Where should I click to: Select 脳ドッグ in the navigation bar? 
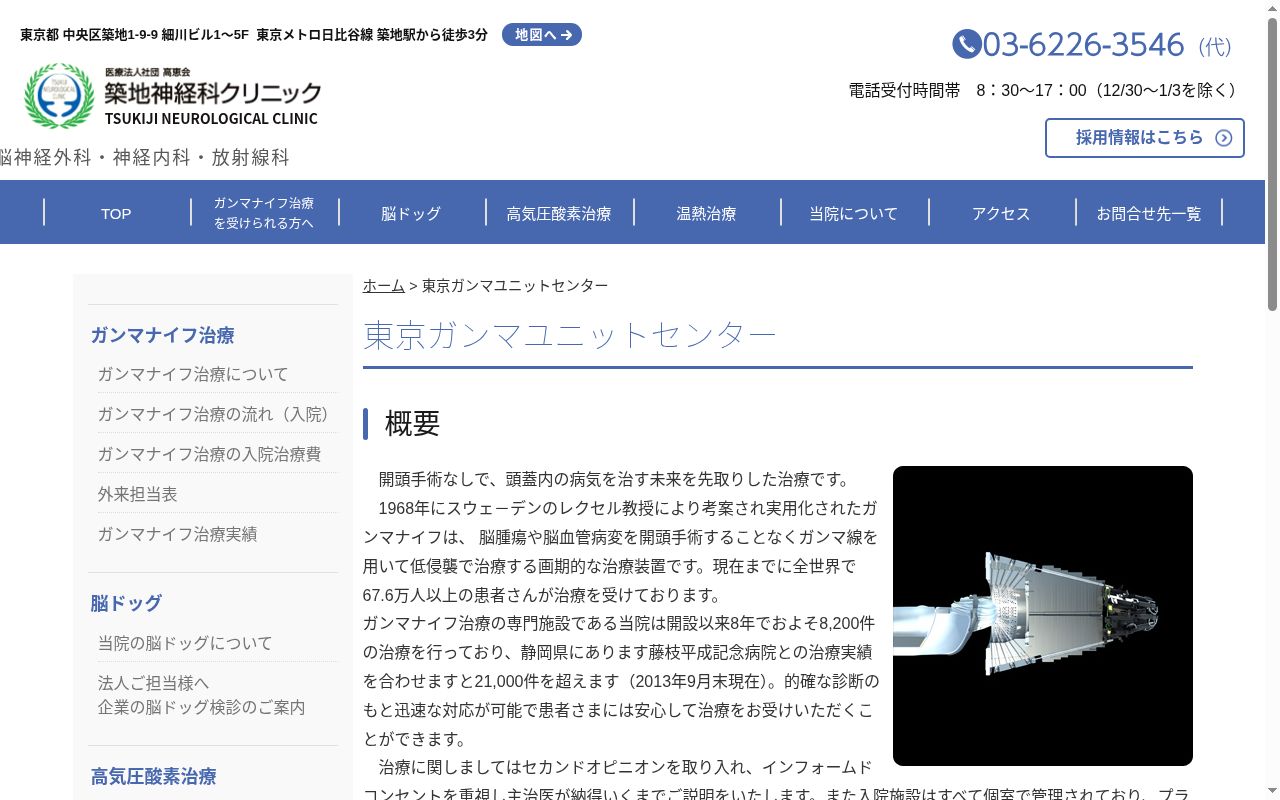pyautogui.click(x=411, y=213)
